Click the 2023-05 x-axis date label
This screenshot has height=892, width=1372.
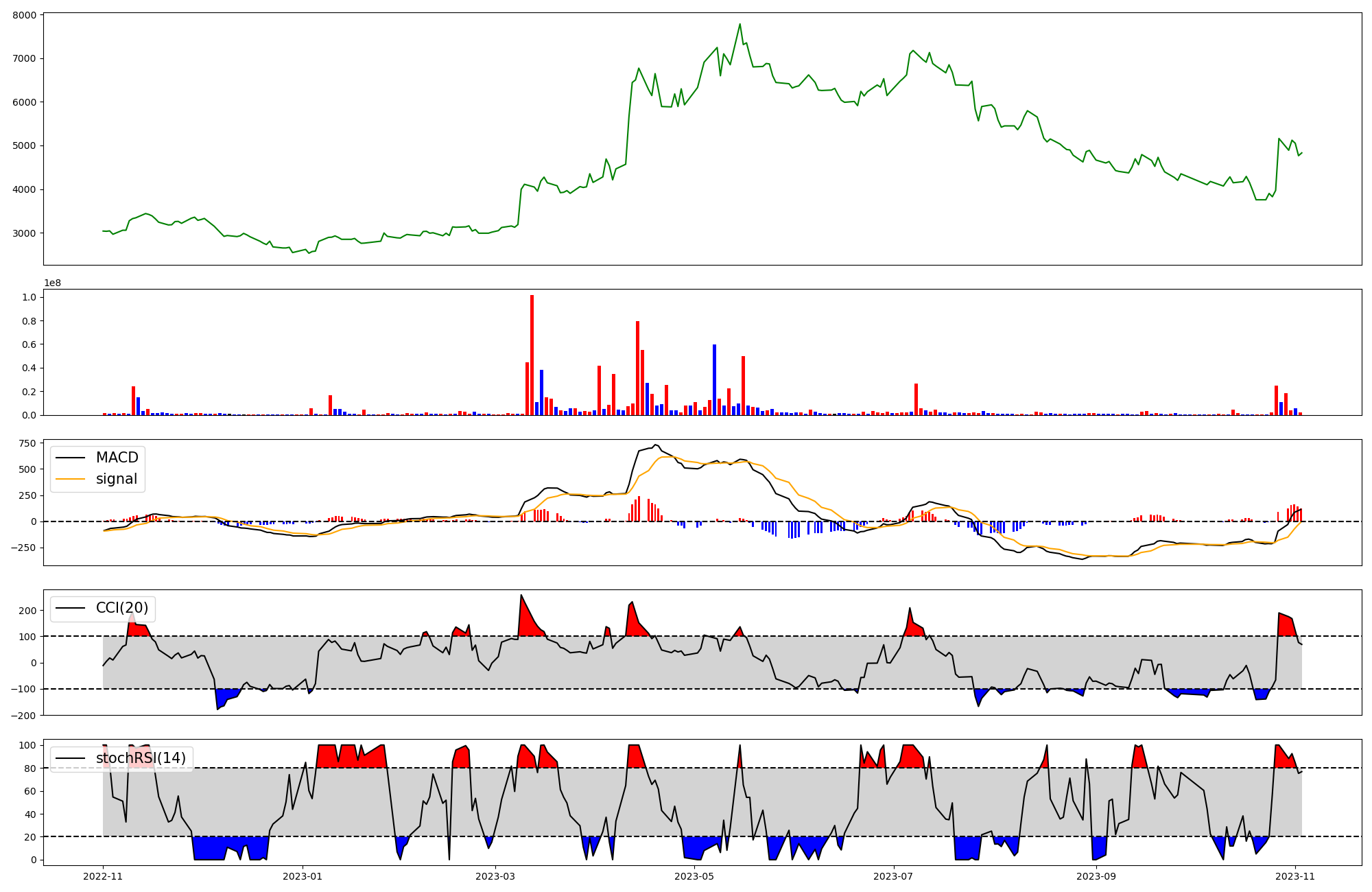(x=694, y=876)
